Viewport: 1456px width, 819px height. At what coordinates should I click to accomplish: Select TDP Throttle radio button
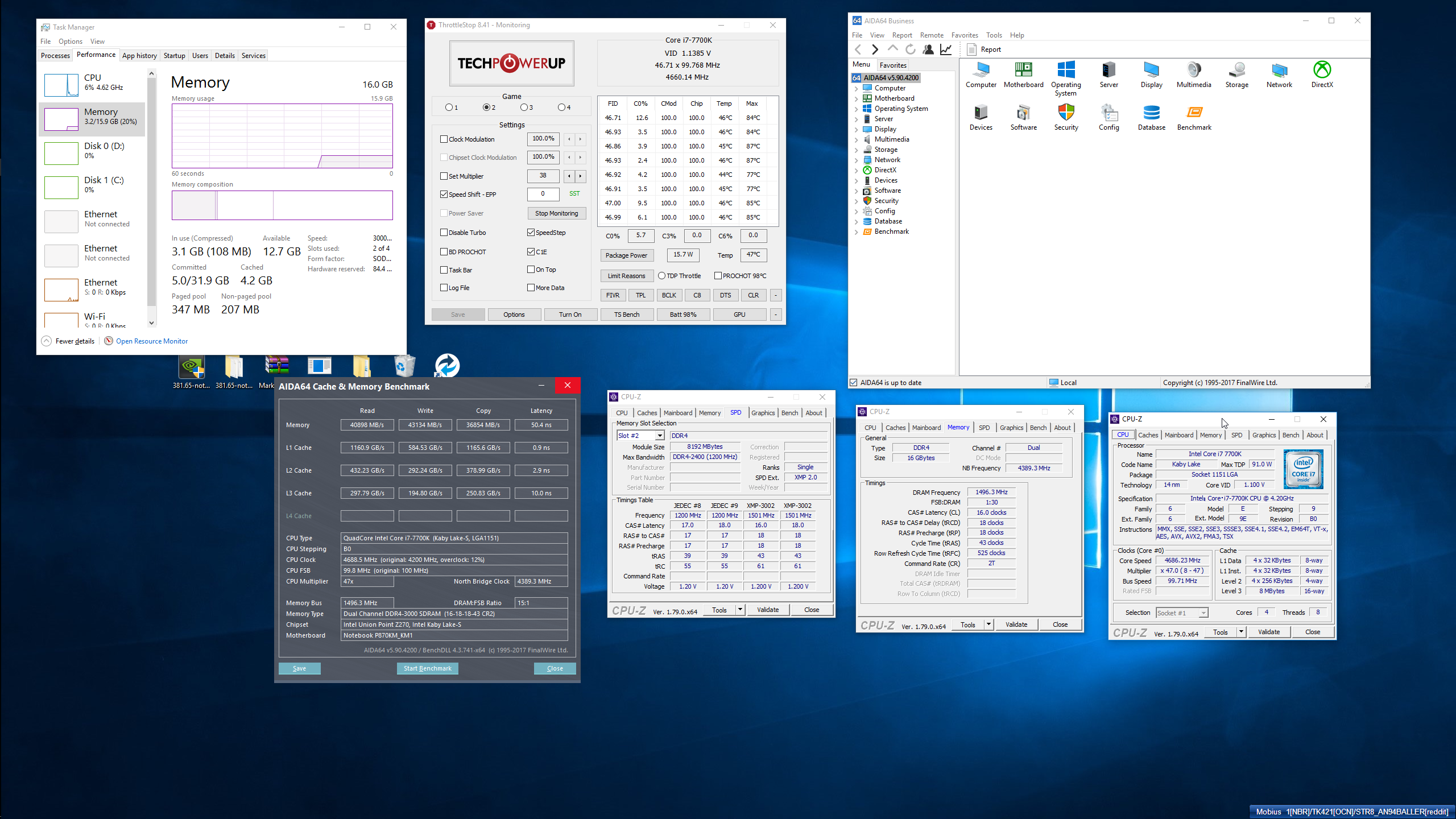[661, 276]
